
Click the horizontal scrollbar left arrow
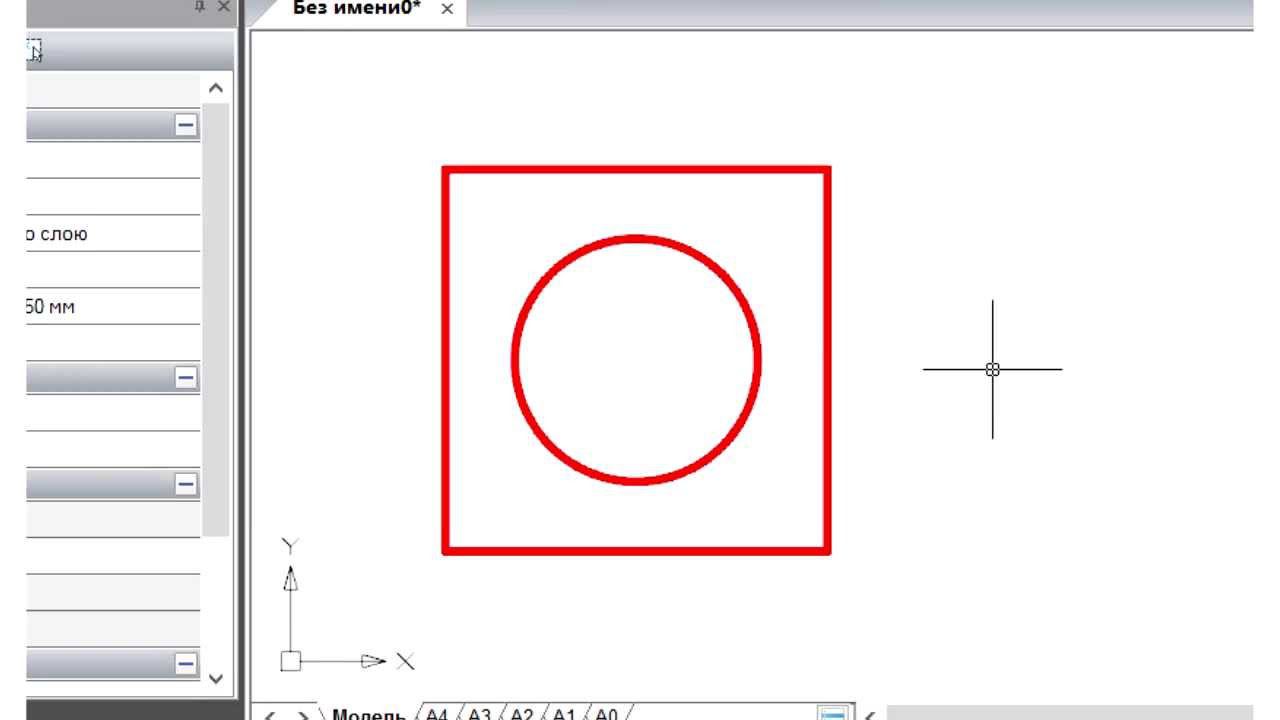coord(870,715)
